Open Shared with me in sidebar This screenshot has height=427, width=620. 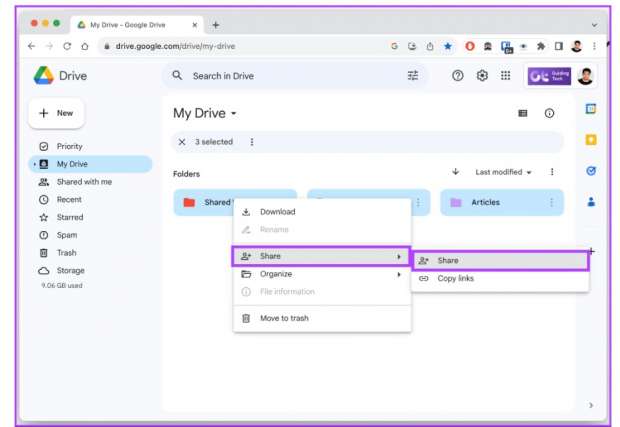[84, 182]
